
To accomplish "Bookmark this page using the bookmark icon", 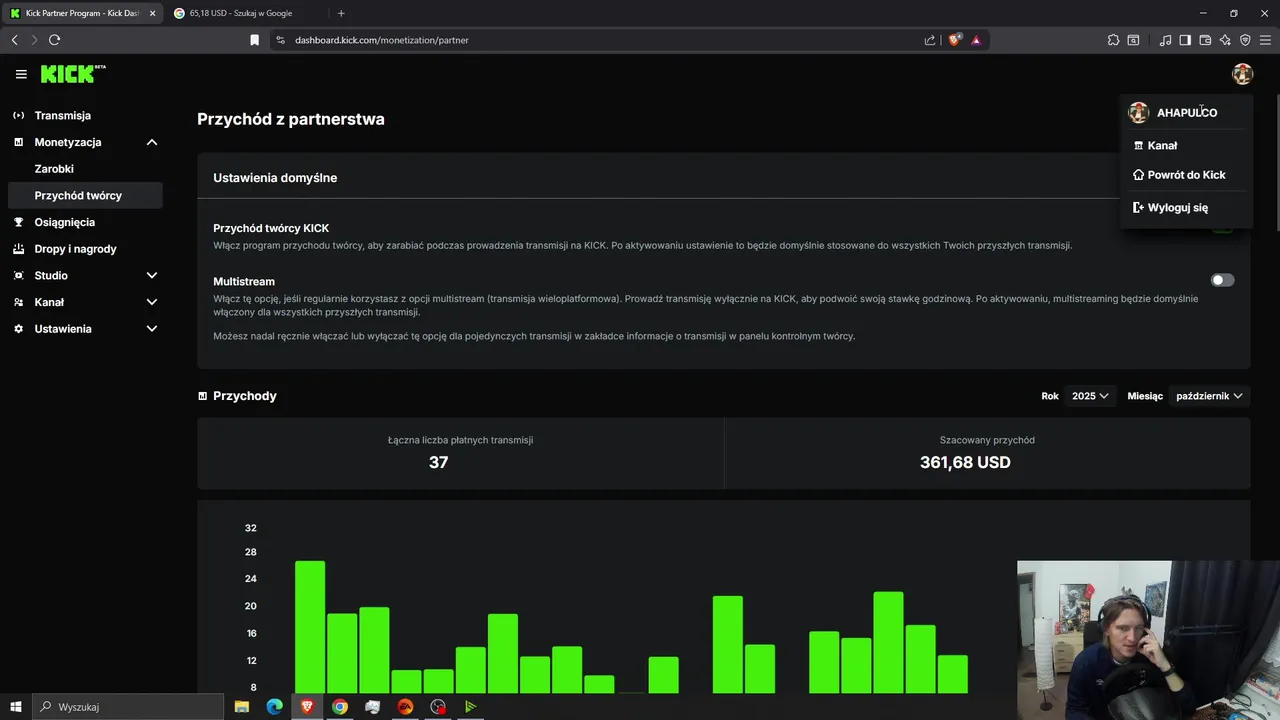I will [x=254, y=40].
